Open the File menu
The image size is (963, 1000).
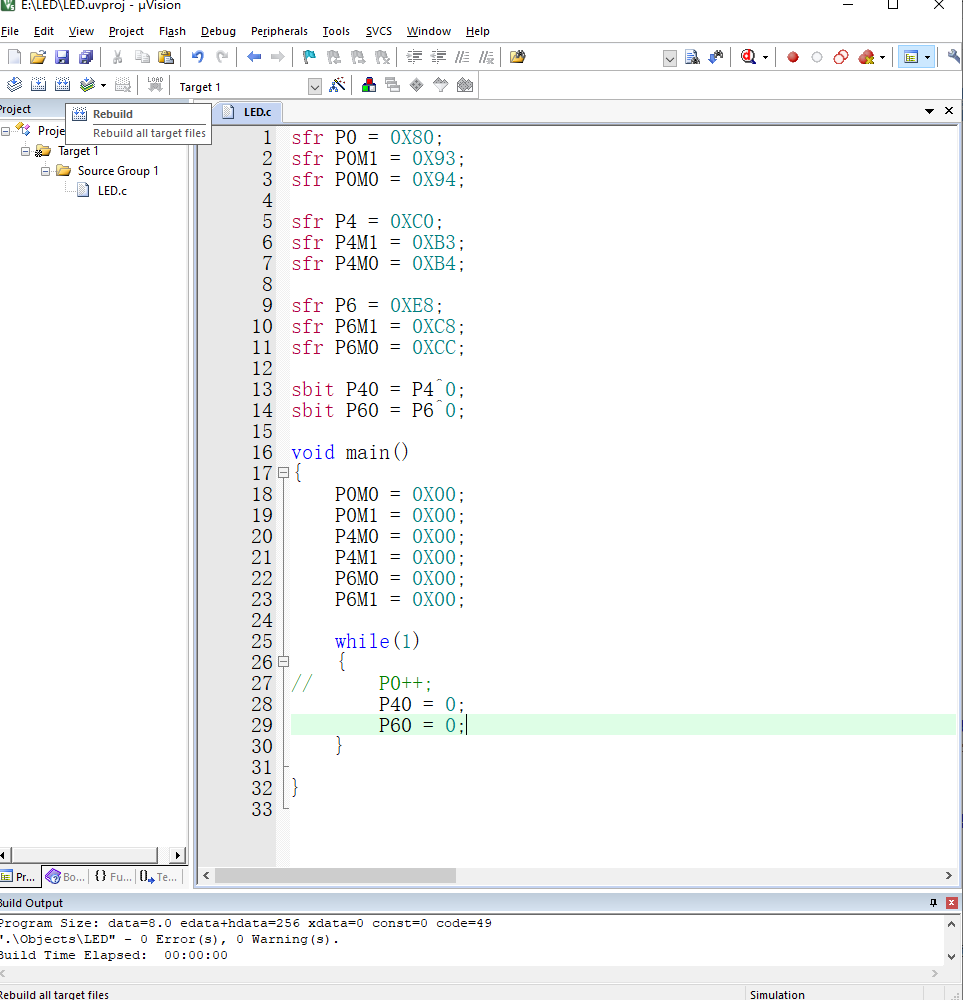[x=10, y=31]
